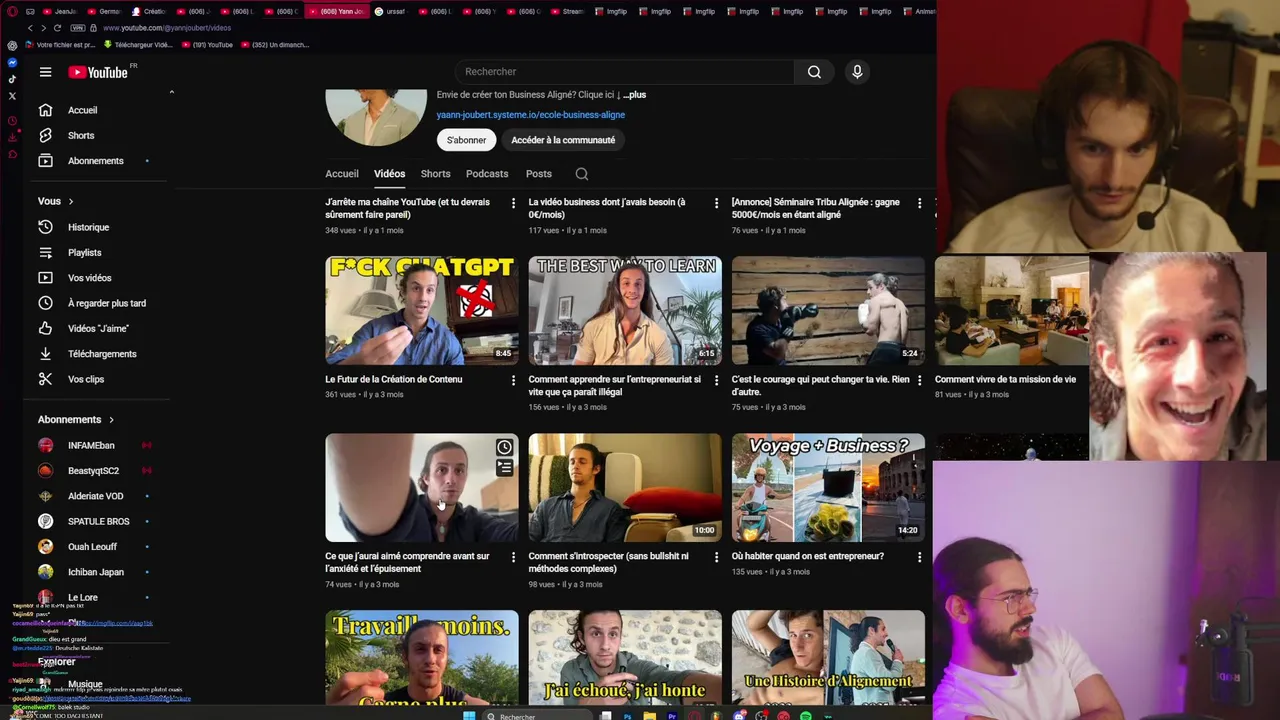Play THE BEST WAY TO LEARN thumbnail

[625, 310]
